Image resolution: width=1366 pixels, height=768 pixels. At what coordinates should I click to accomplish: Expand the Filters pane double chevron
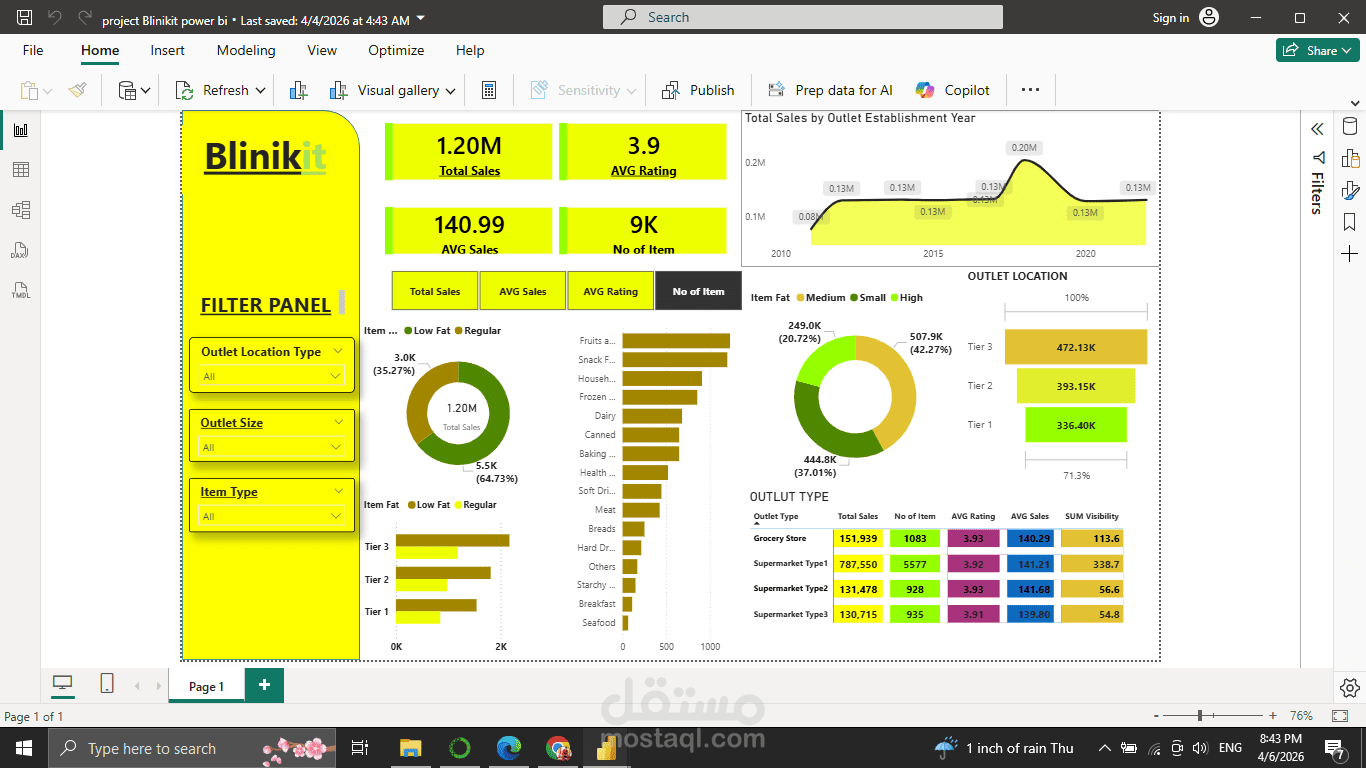click(1317, 129)
